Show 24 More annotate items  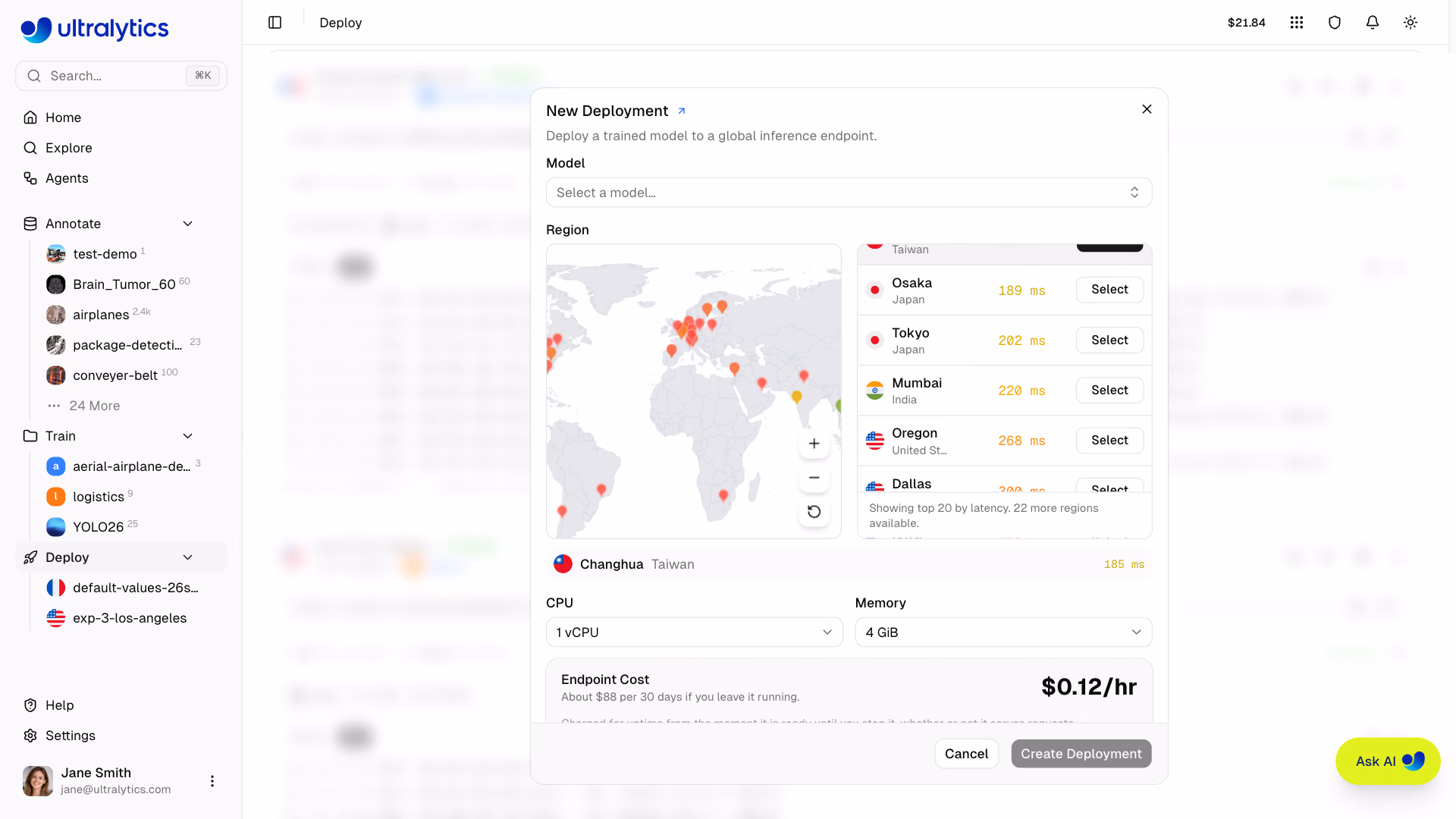[94, 406]
